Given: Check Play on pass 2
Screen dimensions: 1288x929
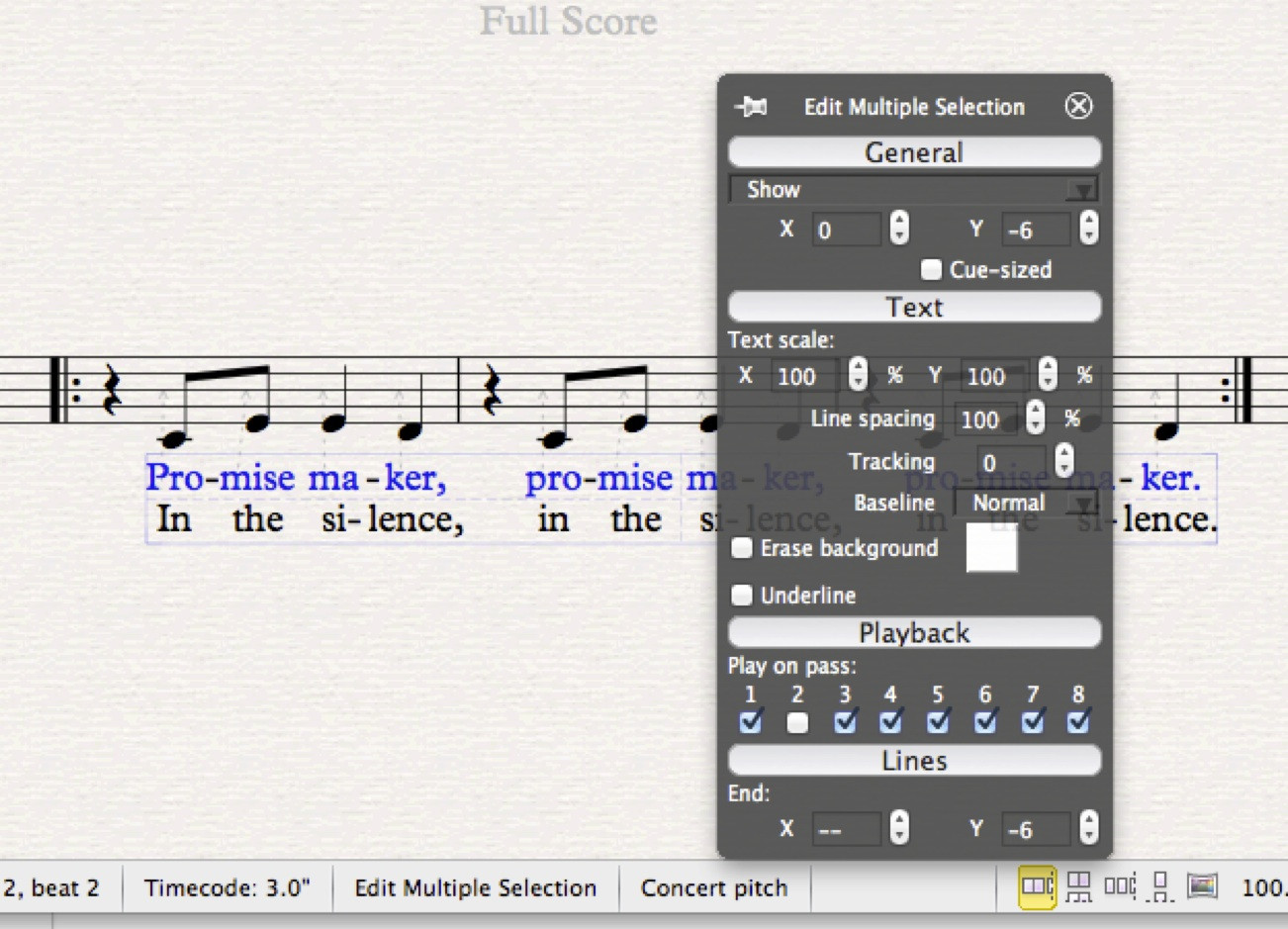Looking at the screenshot, I should click(x=797, y=723).
